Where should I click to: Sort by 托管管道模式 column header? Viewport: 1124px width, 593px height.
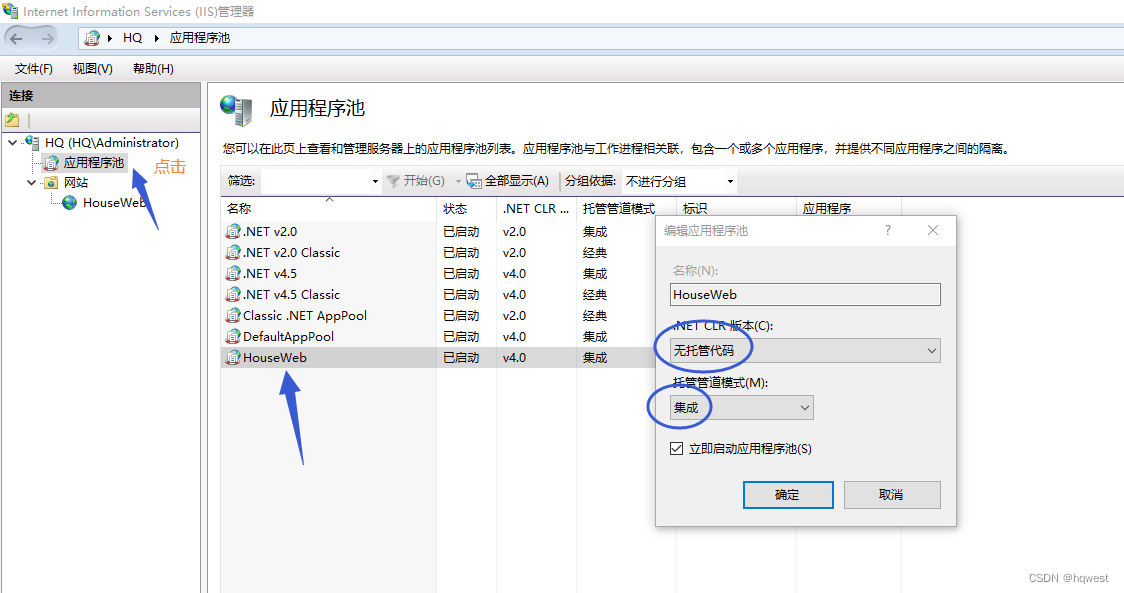point(626,209)
